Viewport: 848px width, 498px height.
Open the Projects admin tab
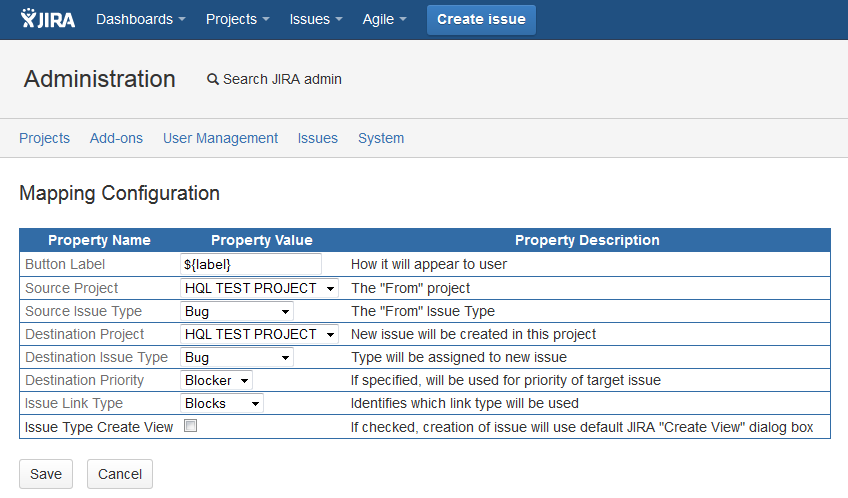[x=44, y=138]
